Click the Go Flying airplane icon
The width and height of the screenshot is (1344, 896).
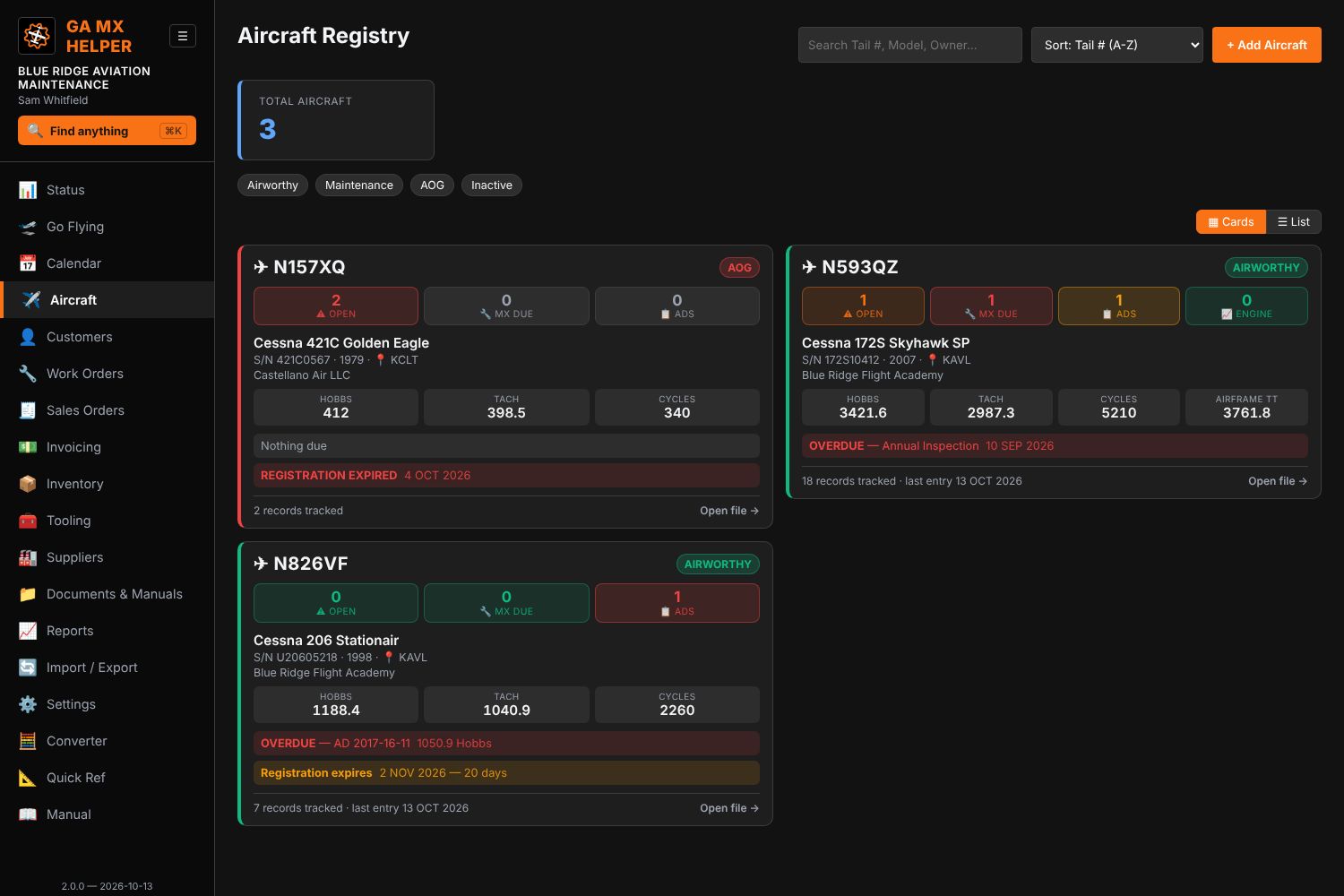[x=28, y=227]
